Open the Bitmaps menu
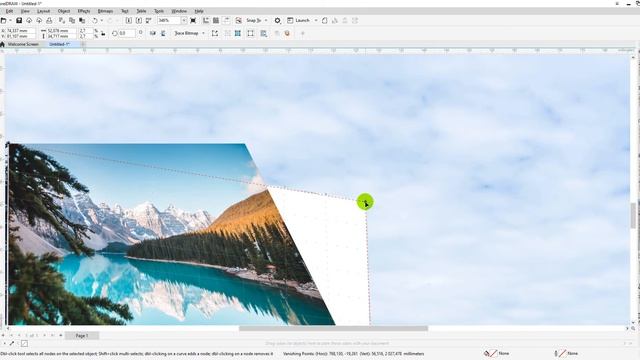Viewport: 640px width, 360px height. pyautogui.click(x=105, y=11)
